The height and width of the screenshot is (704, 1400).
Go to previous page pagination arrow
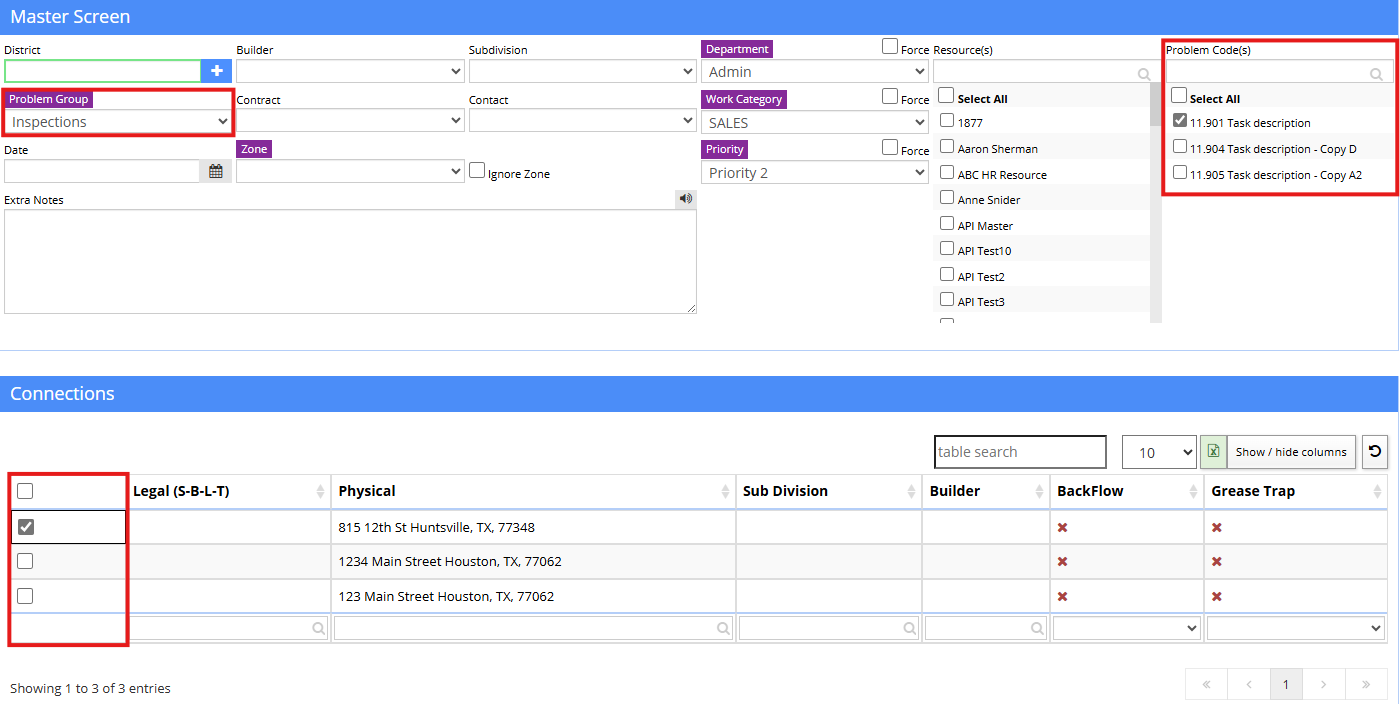click(1249, 685)
